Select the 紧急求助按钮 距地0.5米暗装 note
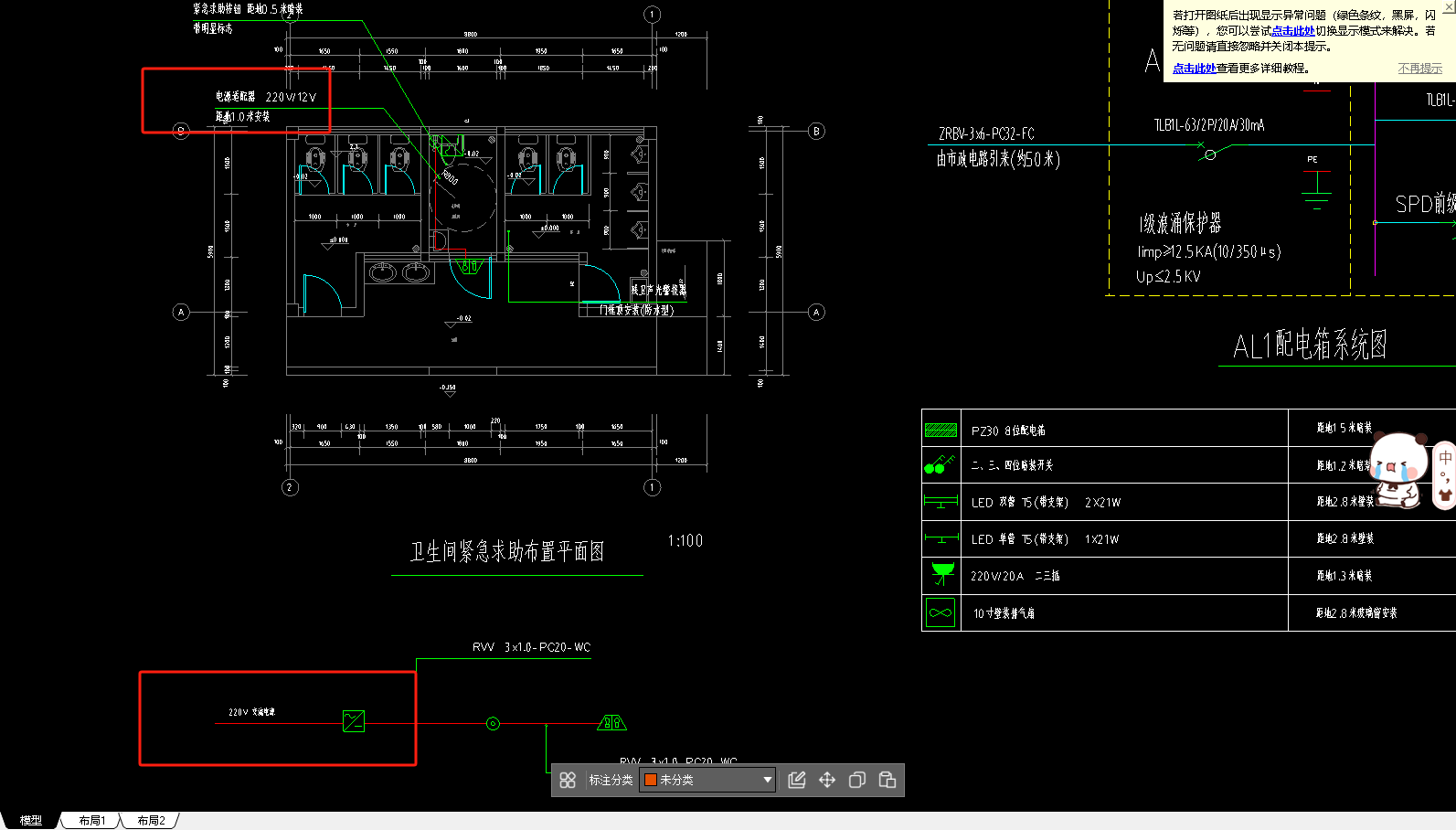 click(x=248, y=9)
